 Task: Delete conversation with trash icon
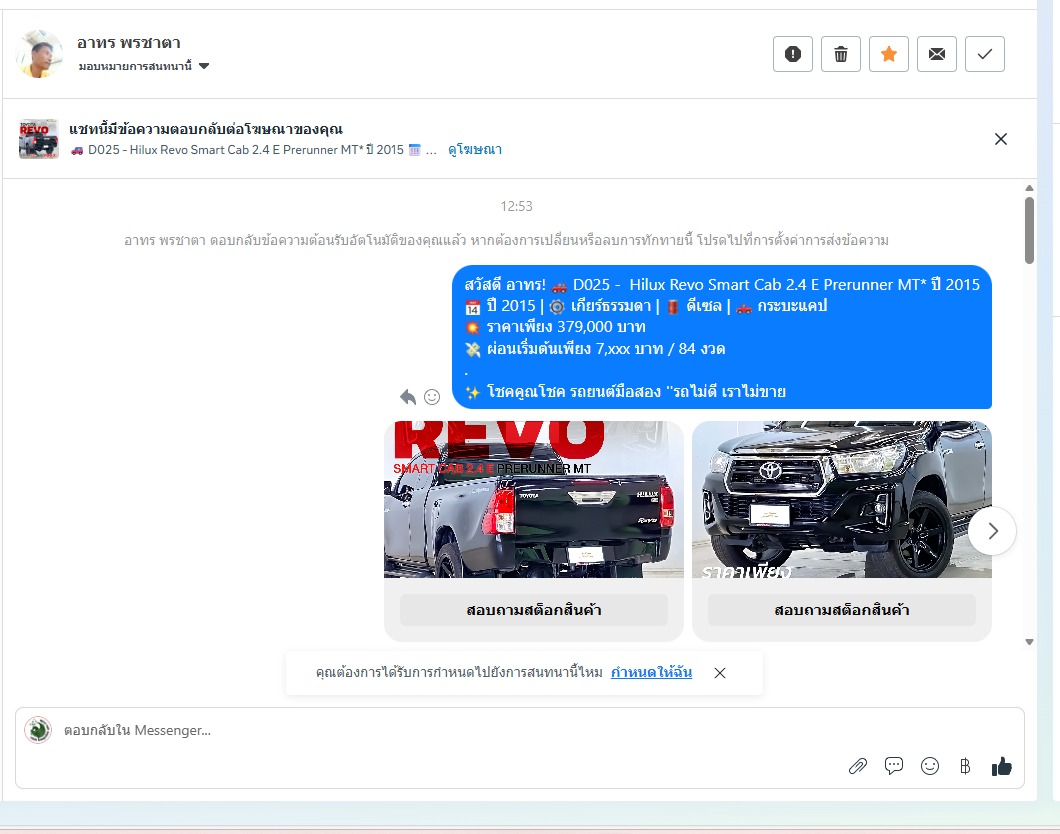pos(840,54)
